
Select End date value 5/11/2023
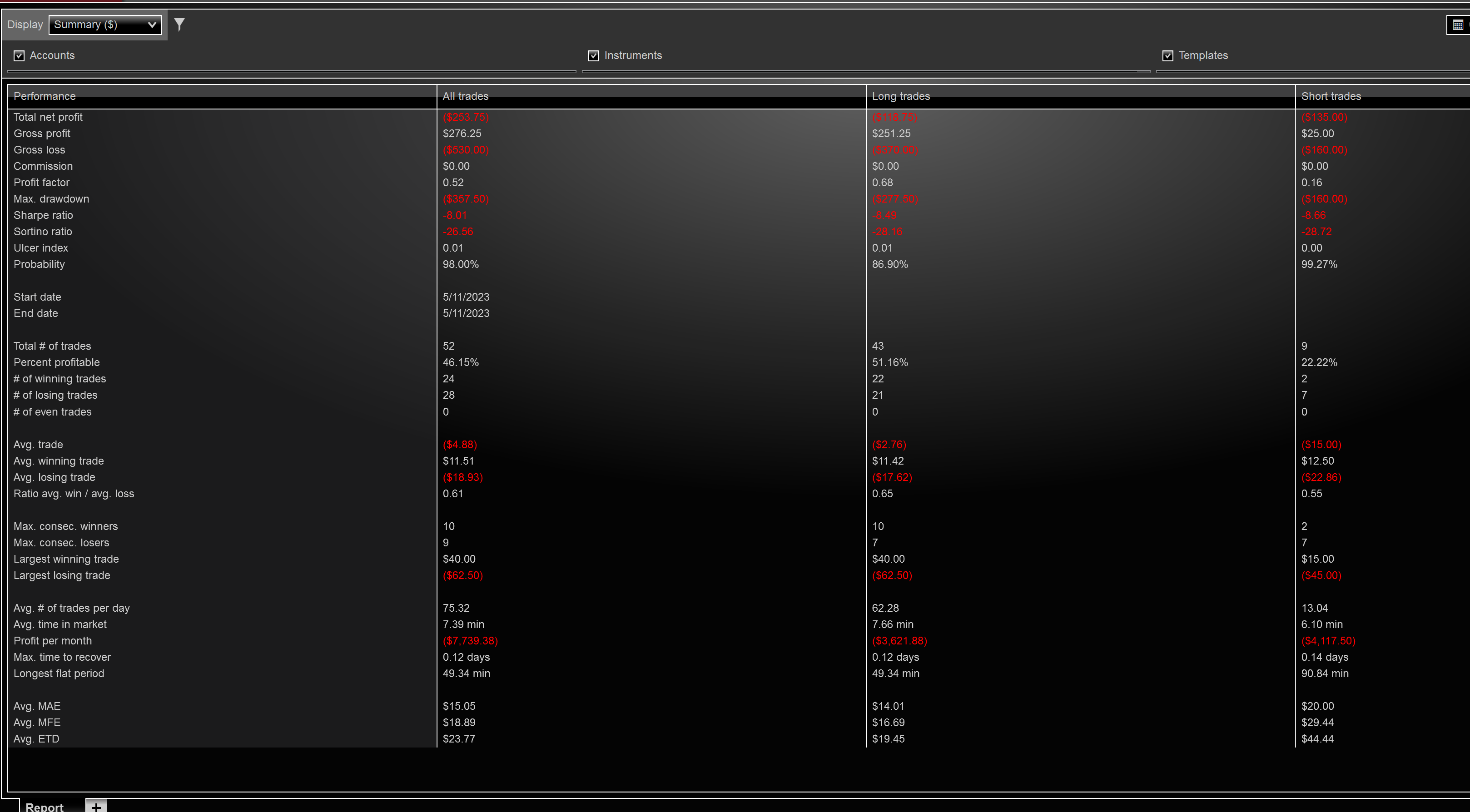[466, 313]
